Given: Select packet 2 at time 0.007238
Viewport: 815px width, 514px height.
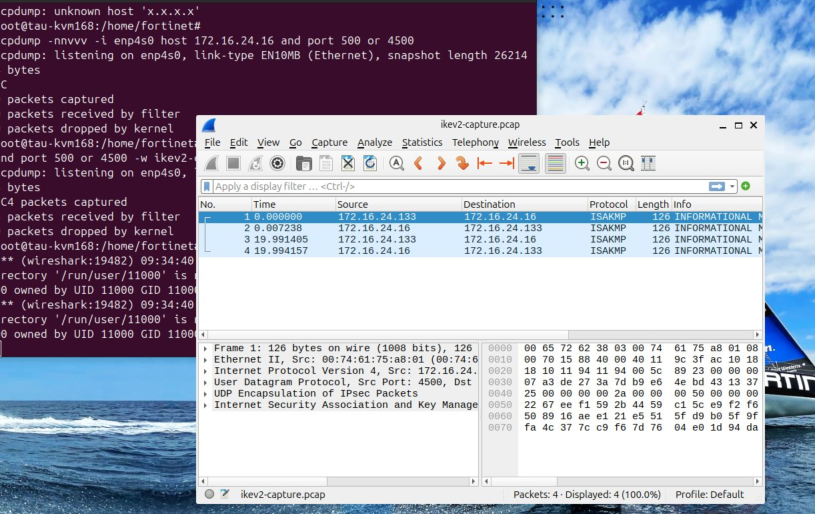Looking at the screenshot, I should pyautogui.click(x=481, y=228).
